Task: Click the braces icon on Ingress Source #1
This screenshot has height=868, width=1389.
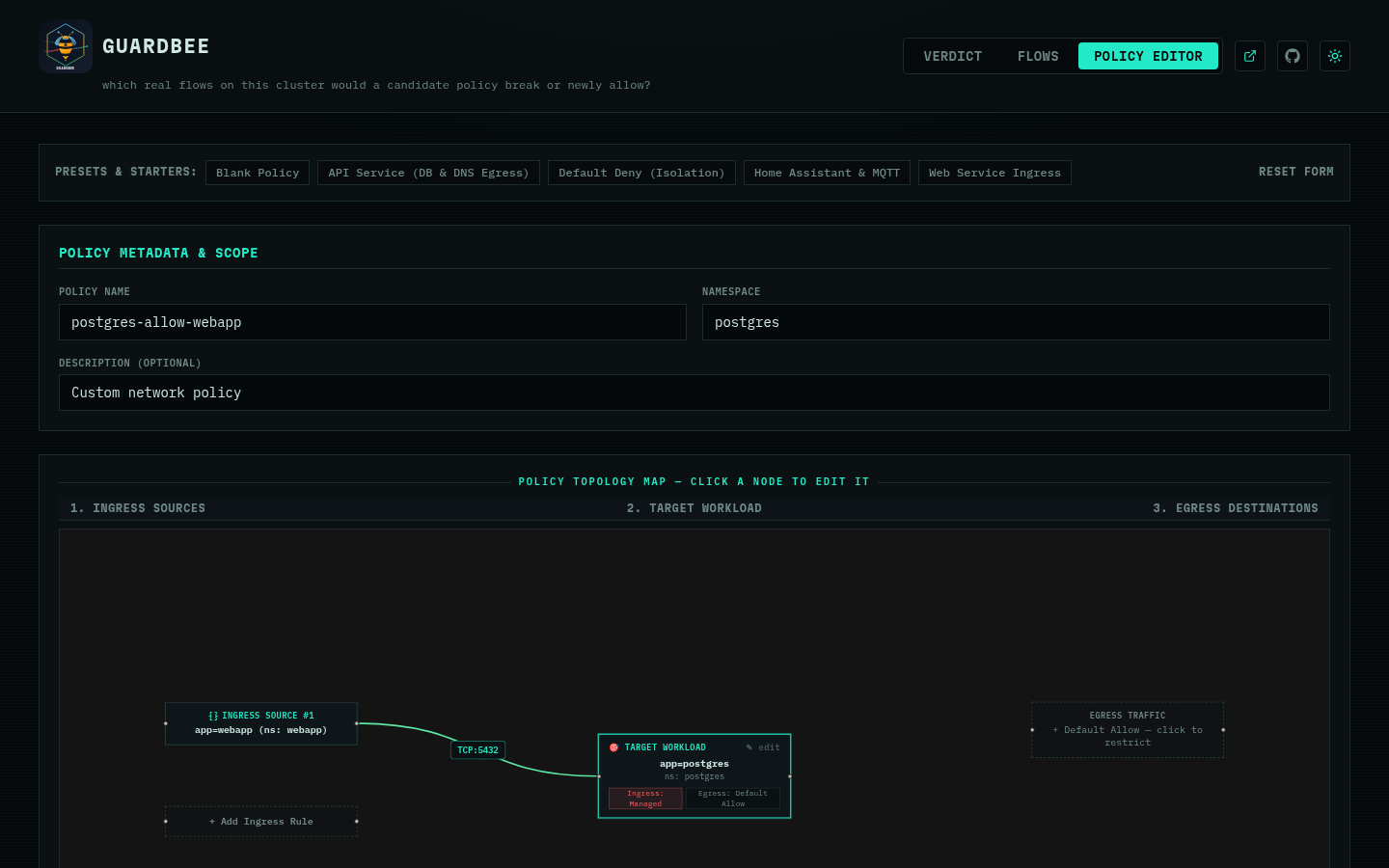Action: coord(213,716)
